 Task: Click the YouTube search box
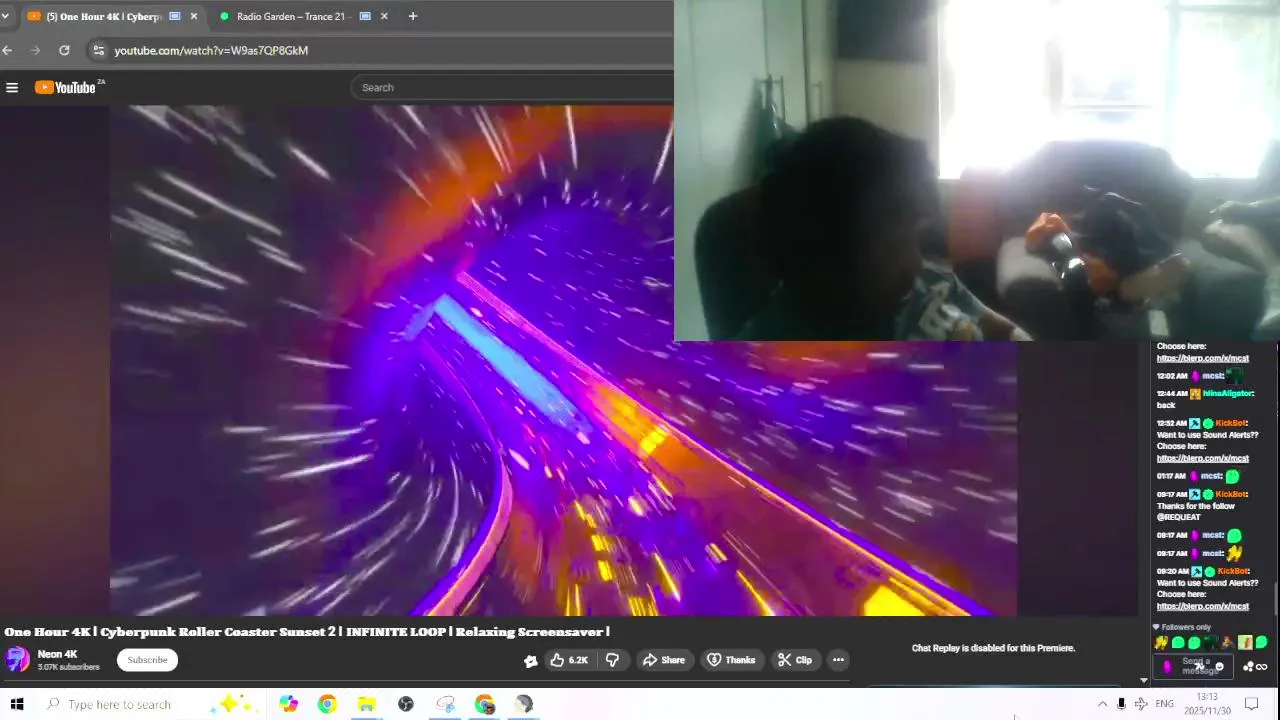click(x=513, y=88)
